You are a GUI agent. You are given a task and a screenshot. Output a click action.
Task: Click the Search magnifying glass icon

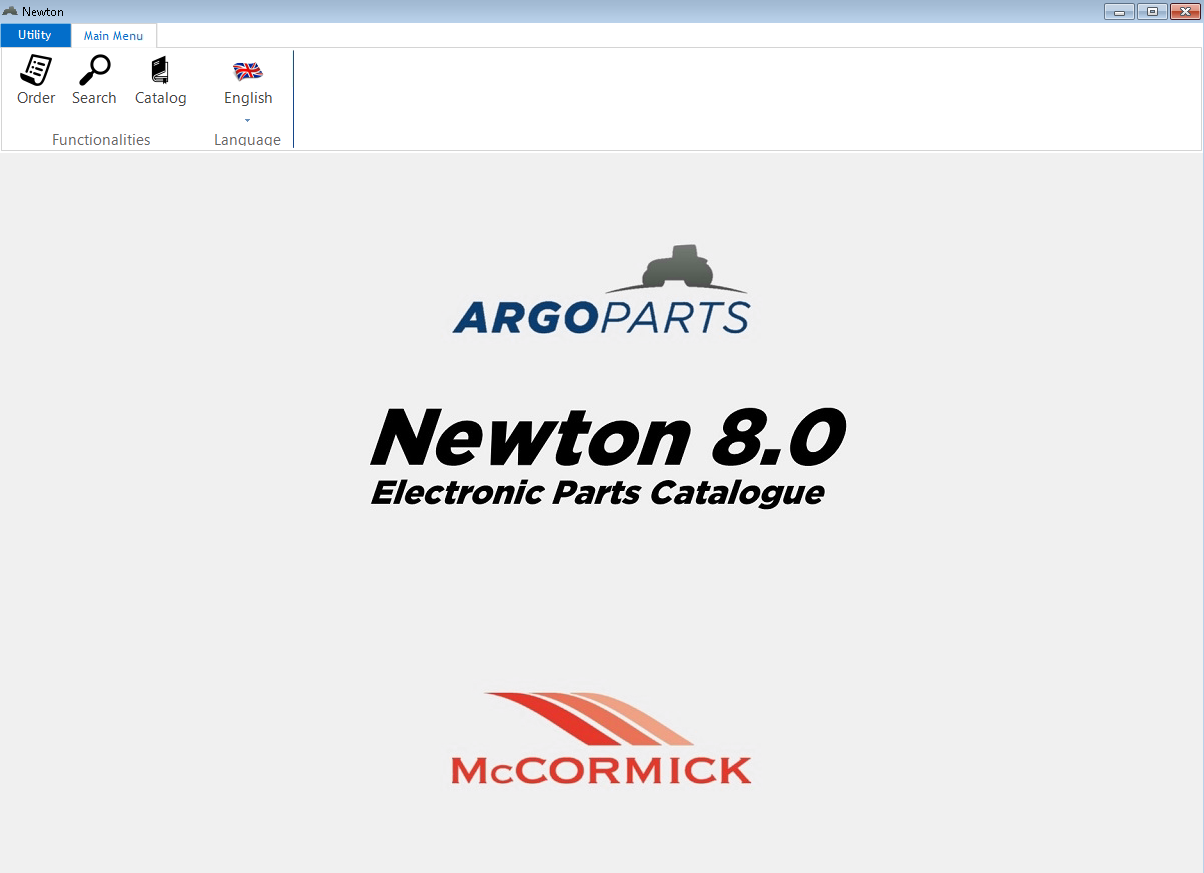[94, 70]
